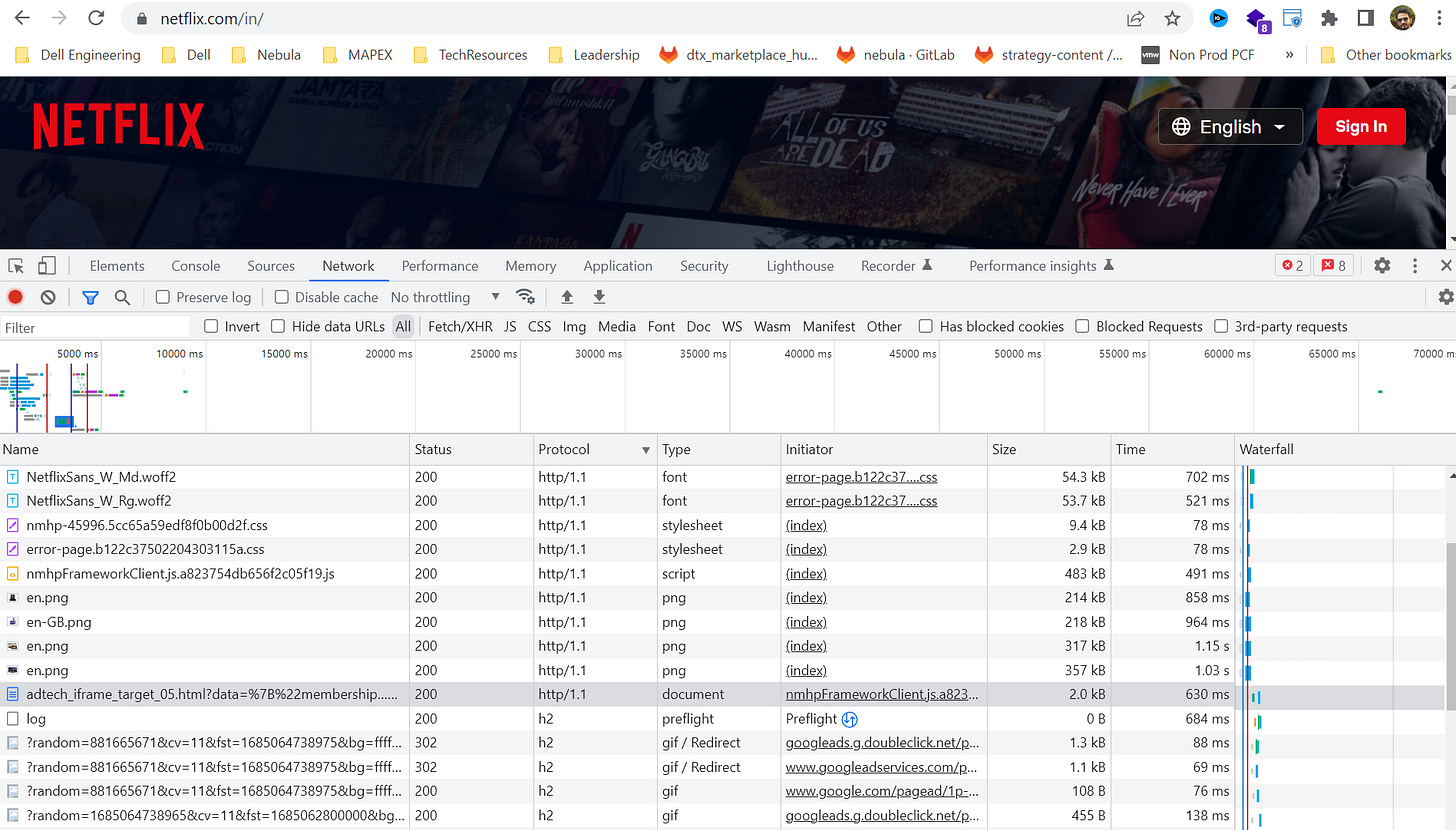This screenshot has width=1456, height=830.
Task: Switch to the Elements tab
Action: (x=117, y=266)
